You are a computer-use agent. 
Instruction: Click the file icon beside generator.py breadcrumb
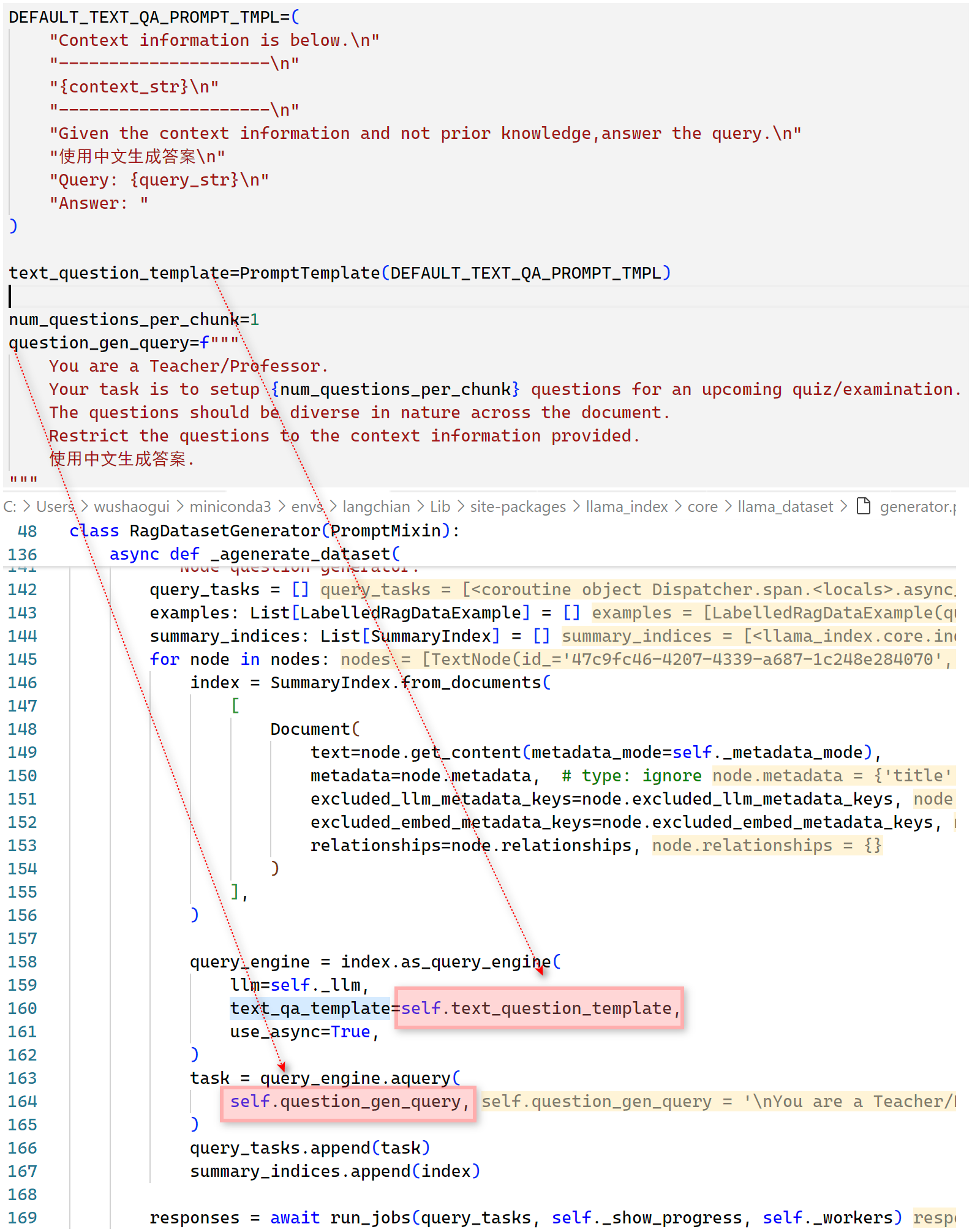click(864, 506)
